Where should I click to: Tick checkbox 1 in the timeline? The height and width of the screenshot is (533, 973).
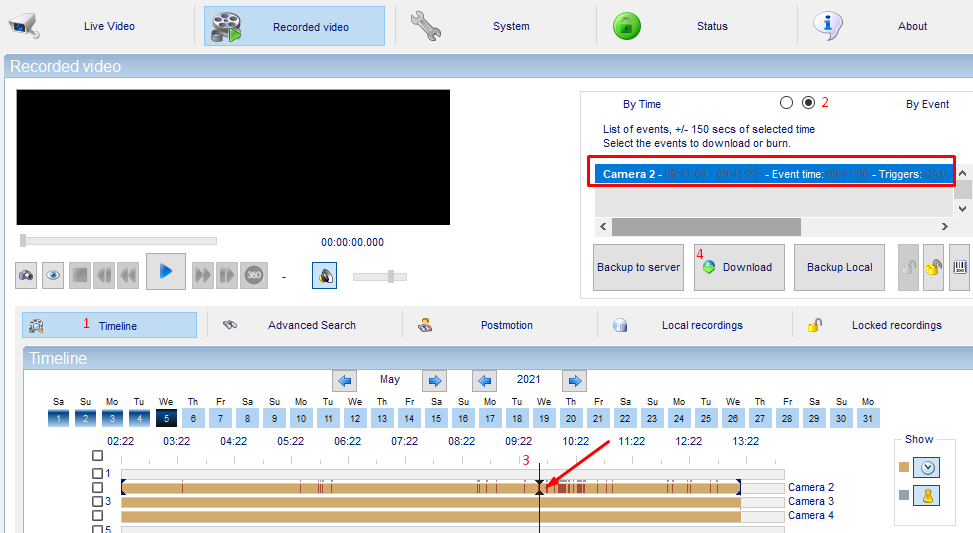click(x=97, y=473)
